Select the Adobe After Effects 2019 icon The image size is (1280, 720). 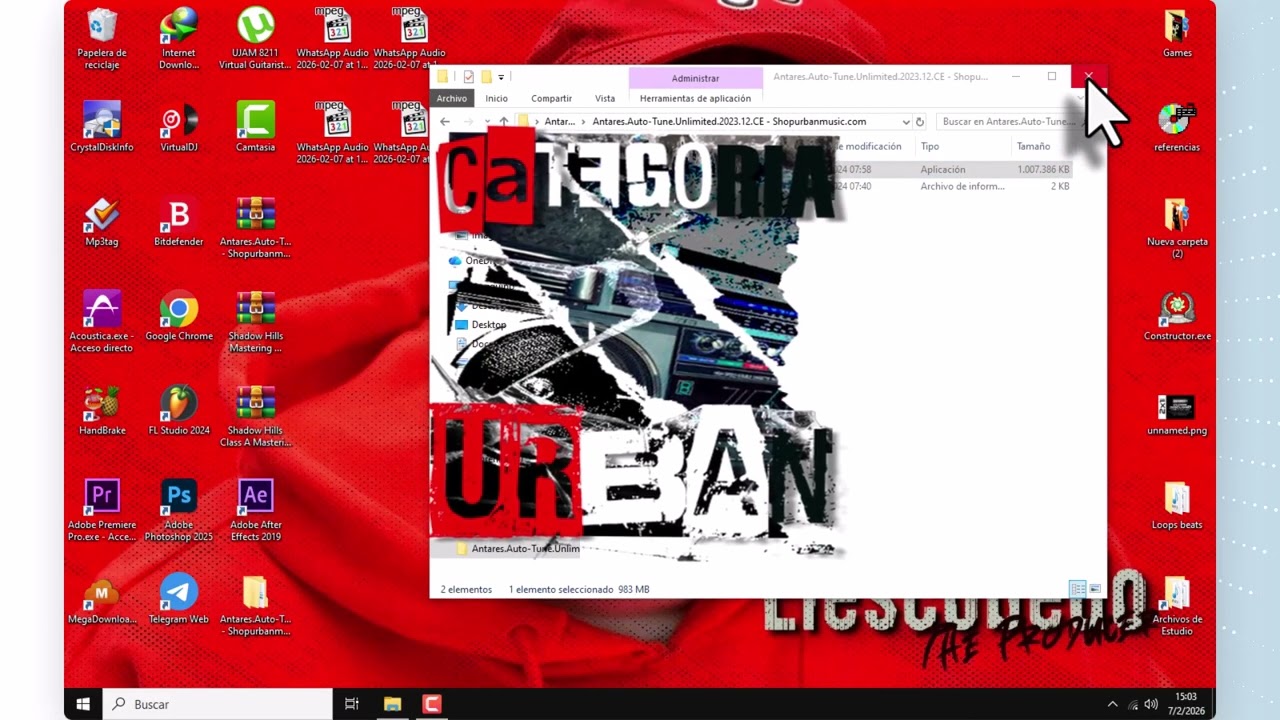point(256,510)
